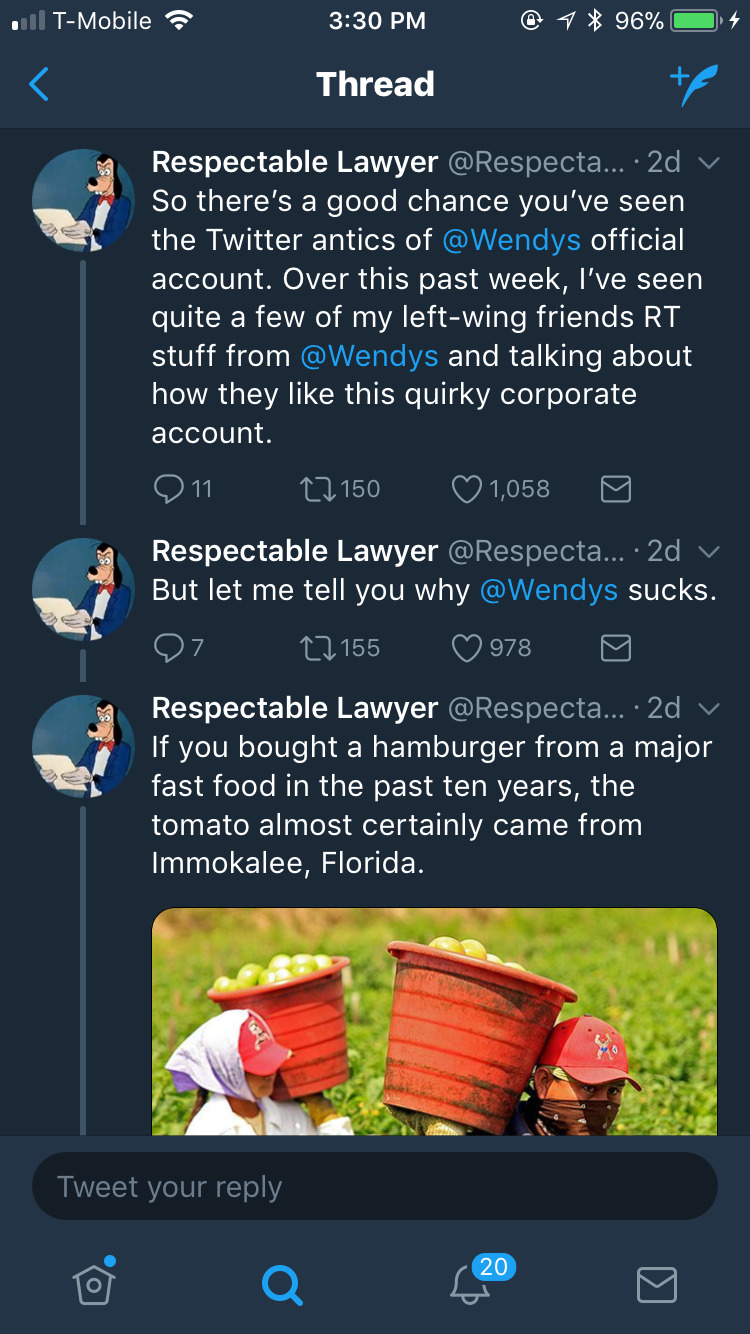Switch to the Search tab
This screenshot has width=750, height=1334.
coord(281,1285)
